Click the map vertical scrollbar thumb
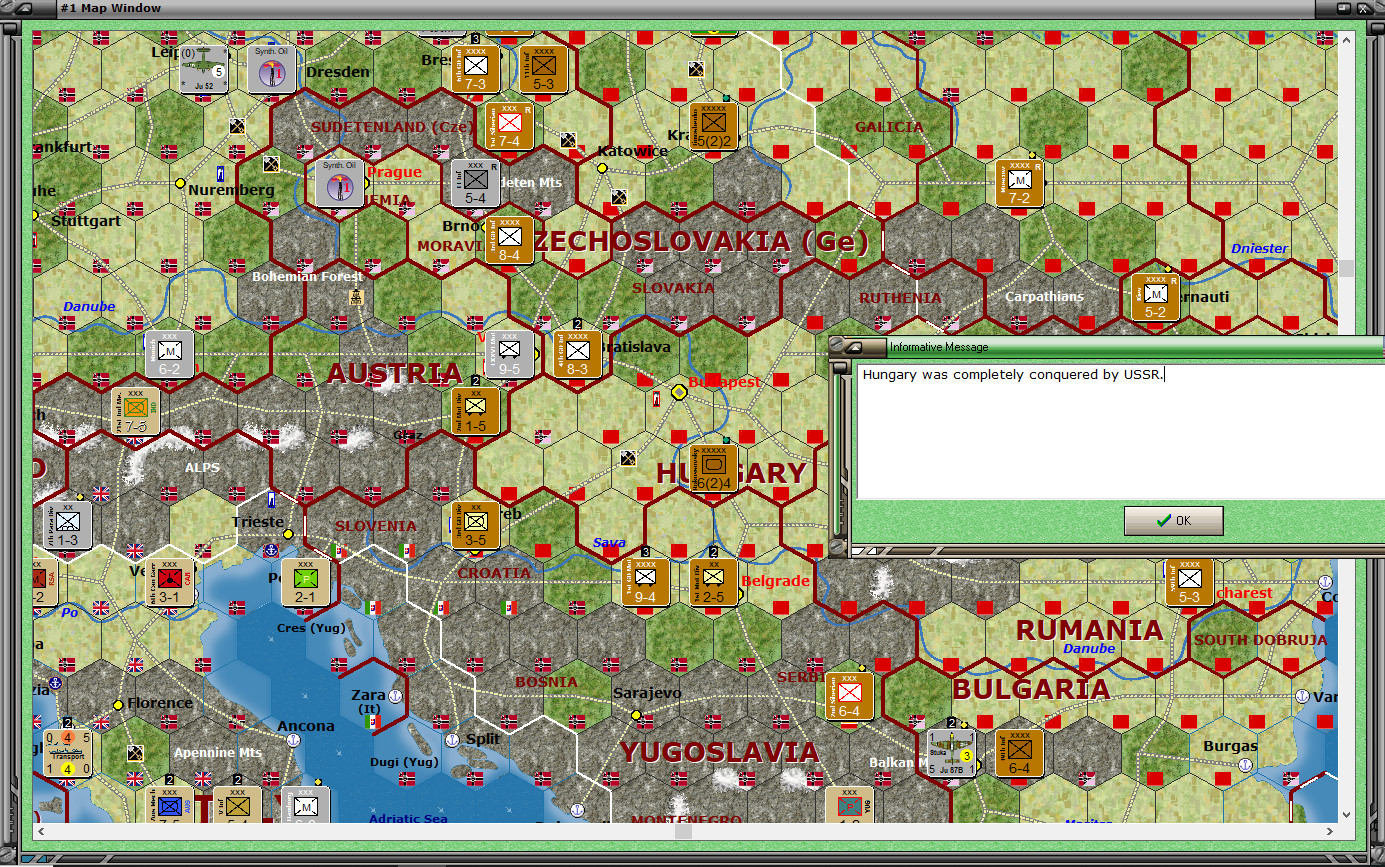1385x867 pixels. (x=1346, y=268)
